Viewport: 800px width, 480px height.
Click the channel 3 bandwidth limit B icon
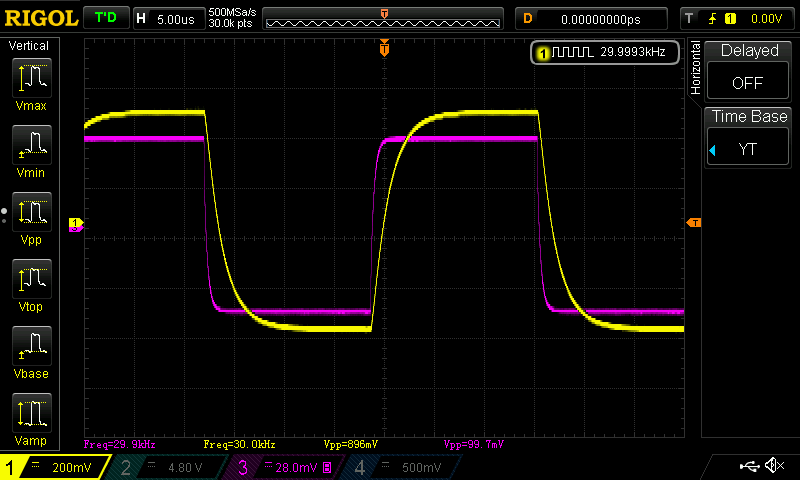pos(328,468)
